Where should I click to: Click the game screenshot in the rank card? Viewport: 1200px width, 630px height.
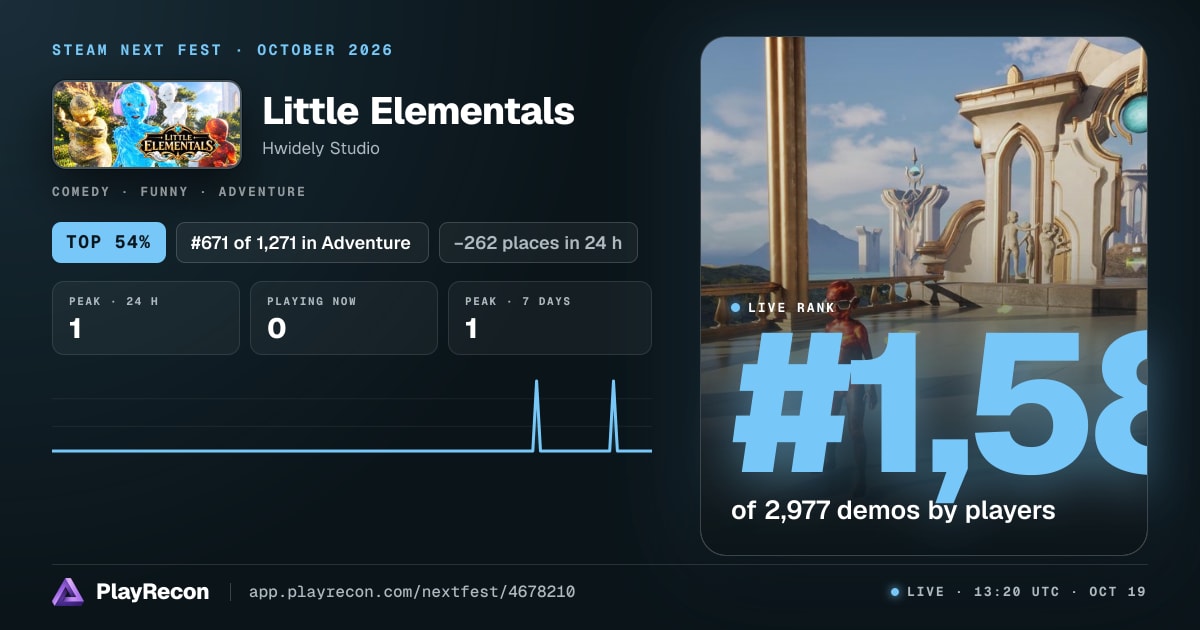pyautogui.click(x=924, y=296)
